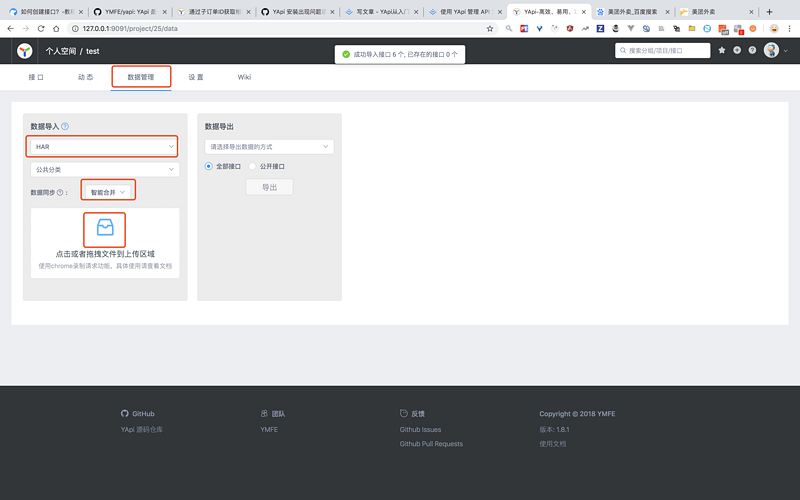Image resolution: width=800 pixels, height=500 pixels.
Task: Click the browser home button
Action: click(56, 29)
